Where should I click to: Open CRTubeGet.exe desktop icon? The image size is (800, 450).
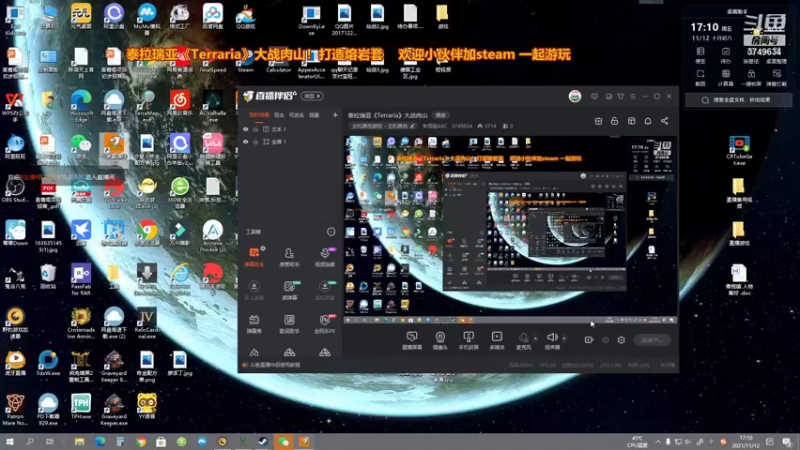point(739,151)
